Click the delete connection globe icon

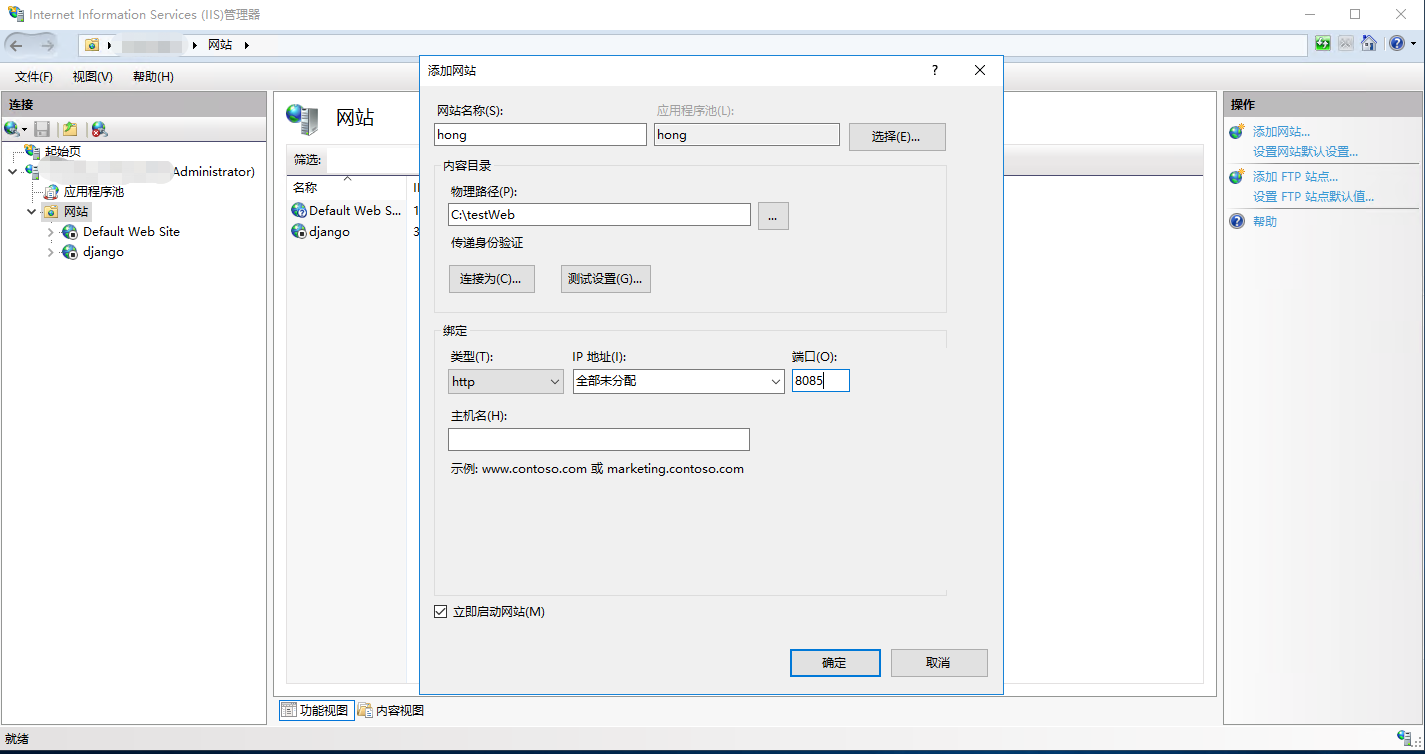coord(99,129)
